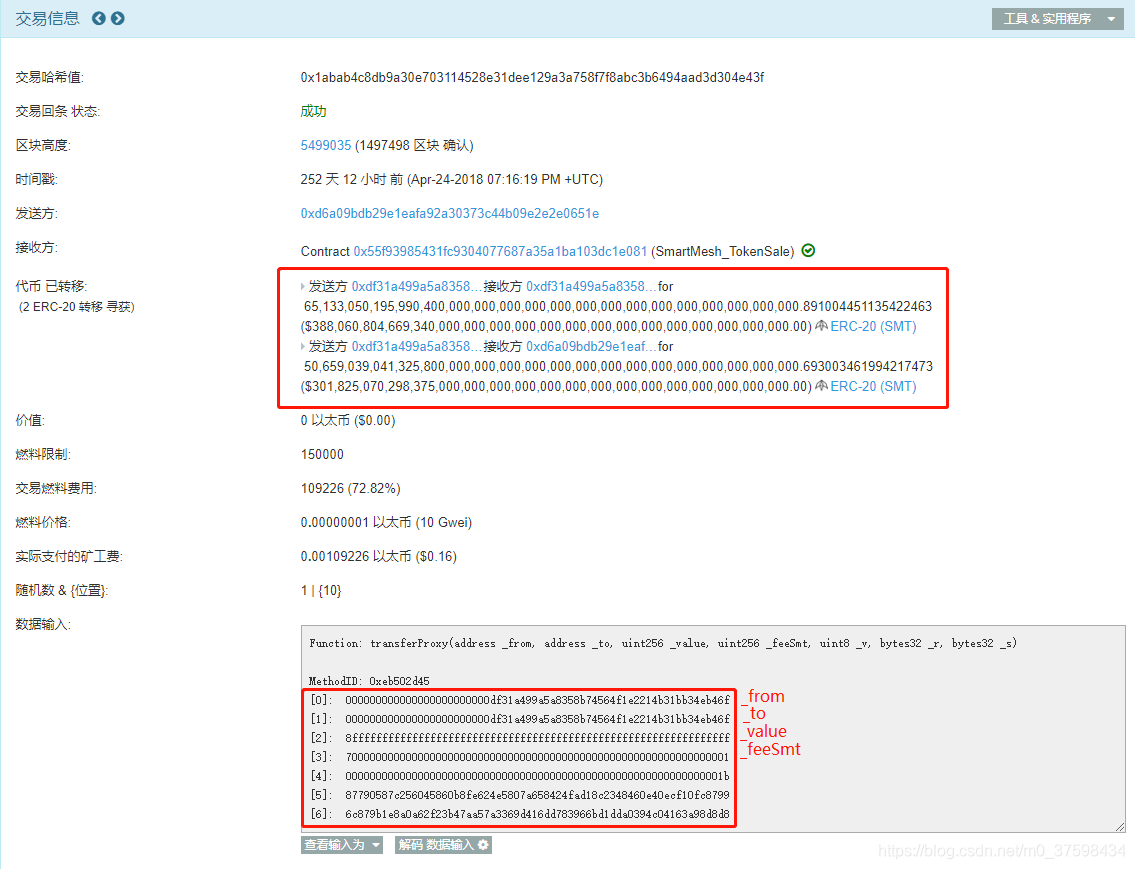Image resolution: width=1135 pixels, height=869 pixels.
Task: Select the transaction hash value text
Action: tap(532, 77)
